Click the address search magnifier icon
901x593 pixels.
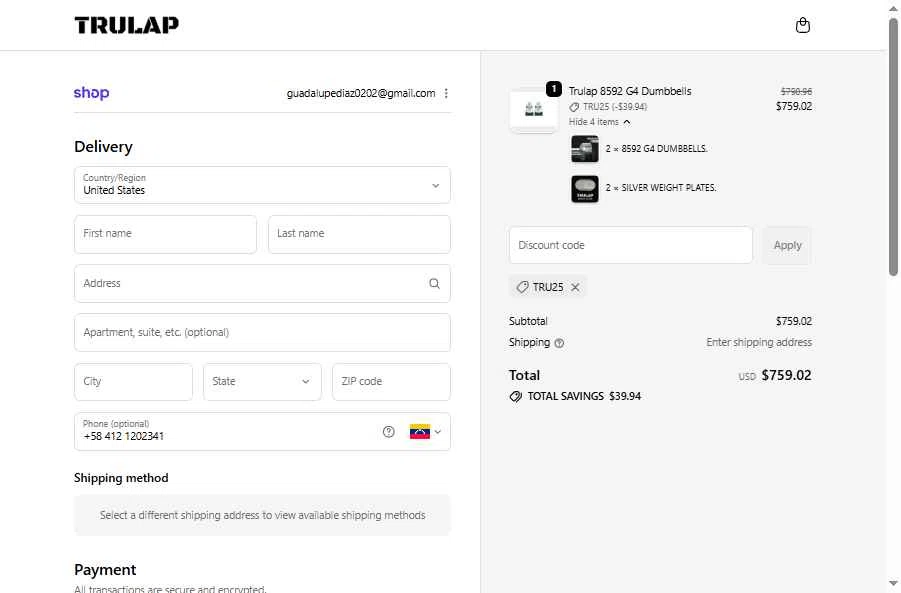tap(434, 283)
